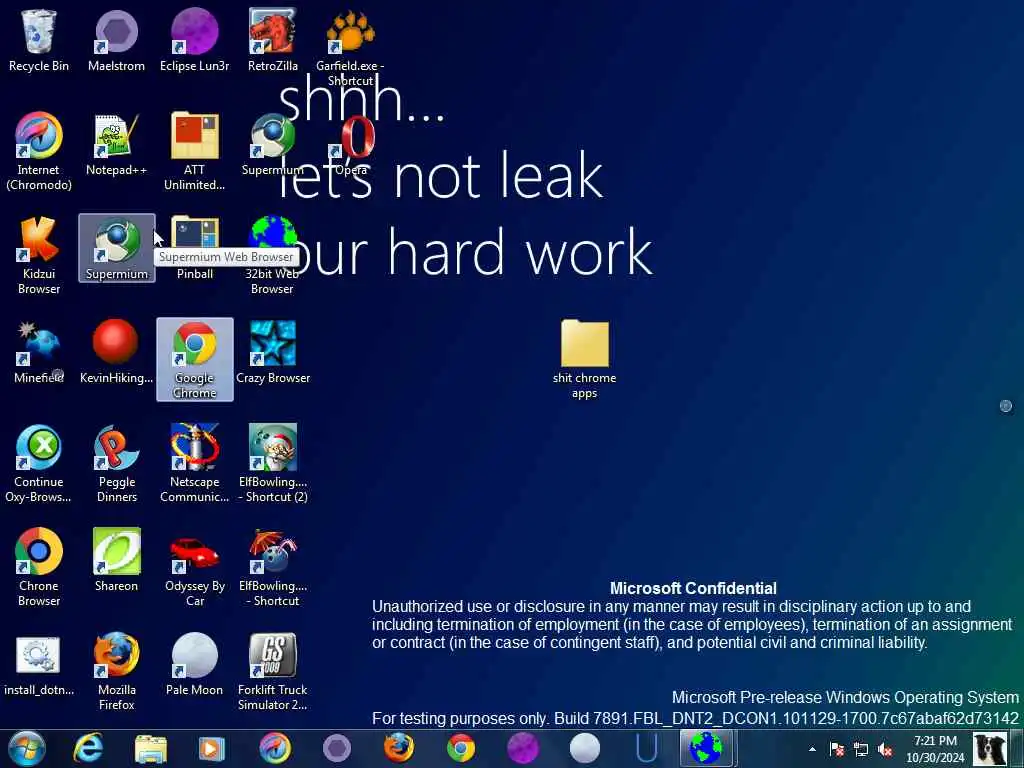Select the Opera desktop shortcut

353,145
